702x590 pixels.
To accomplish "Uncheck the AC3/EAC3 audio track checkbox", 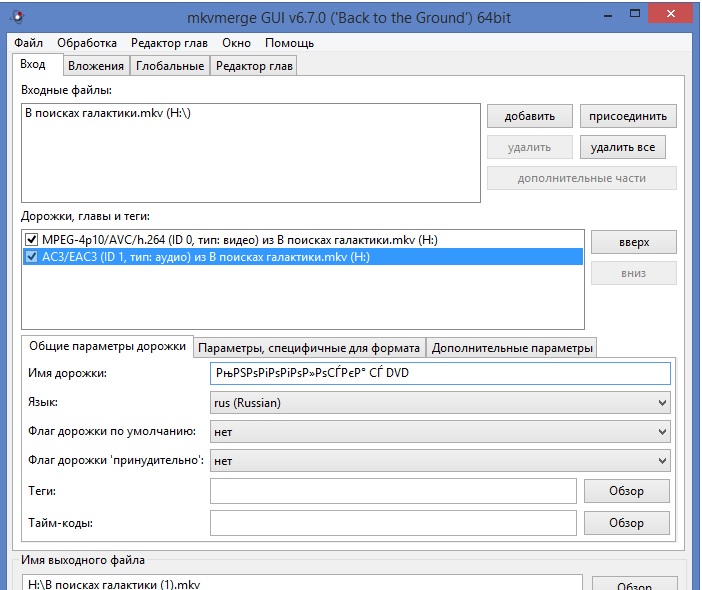I will tap(31, 257).
